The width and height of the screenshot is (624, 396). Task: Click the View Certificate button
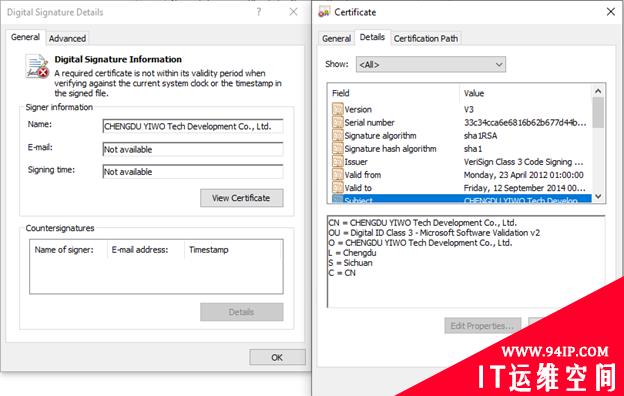pos(242,198)
